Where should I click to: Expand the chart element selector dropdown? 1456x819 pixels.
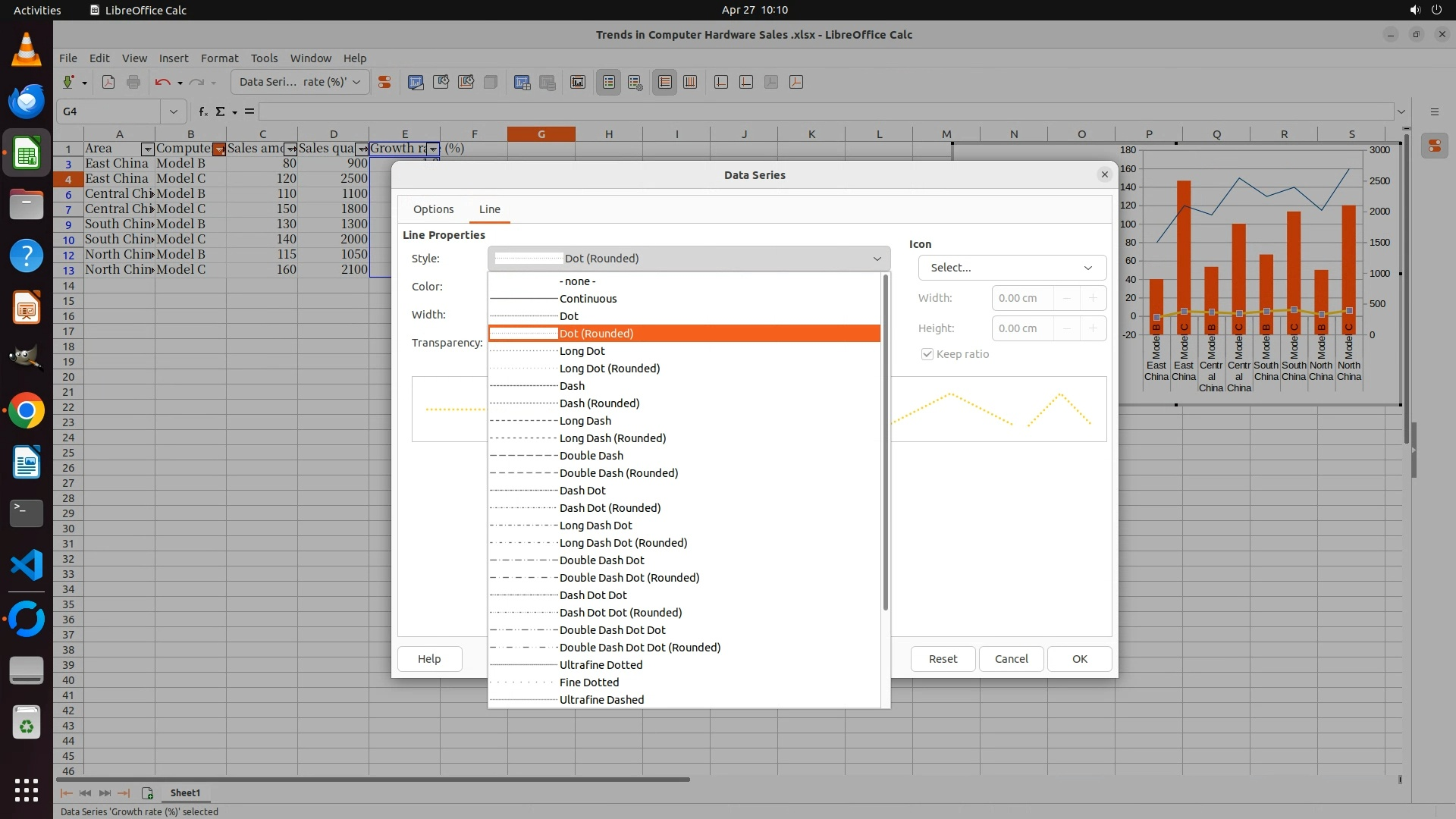[356, 82]
